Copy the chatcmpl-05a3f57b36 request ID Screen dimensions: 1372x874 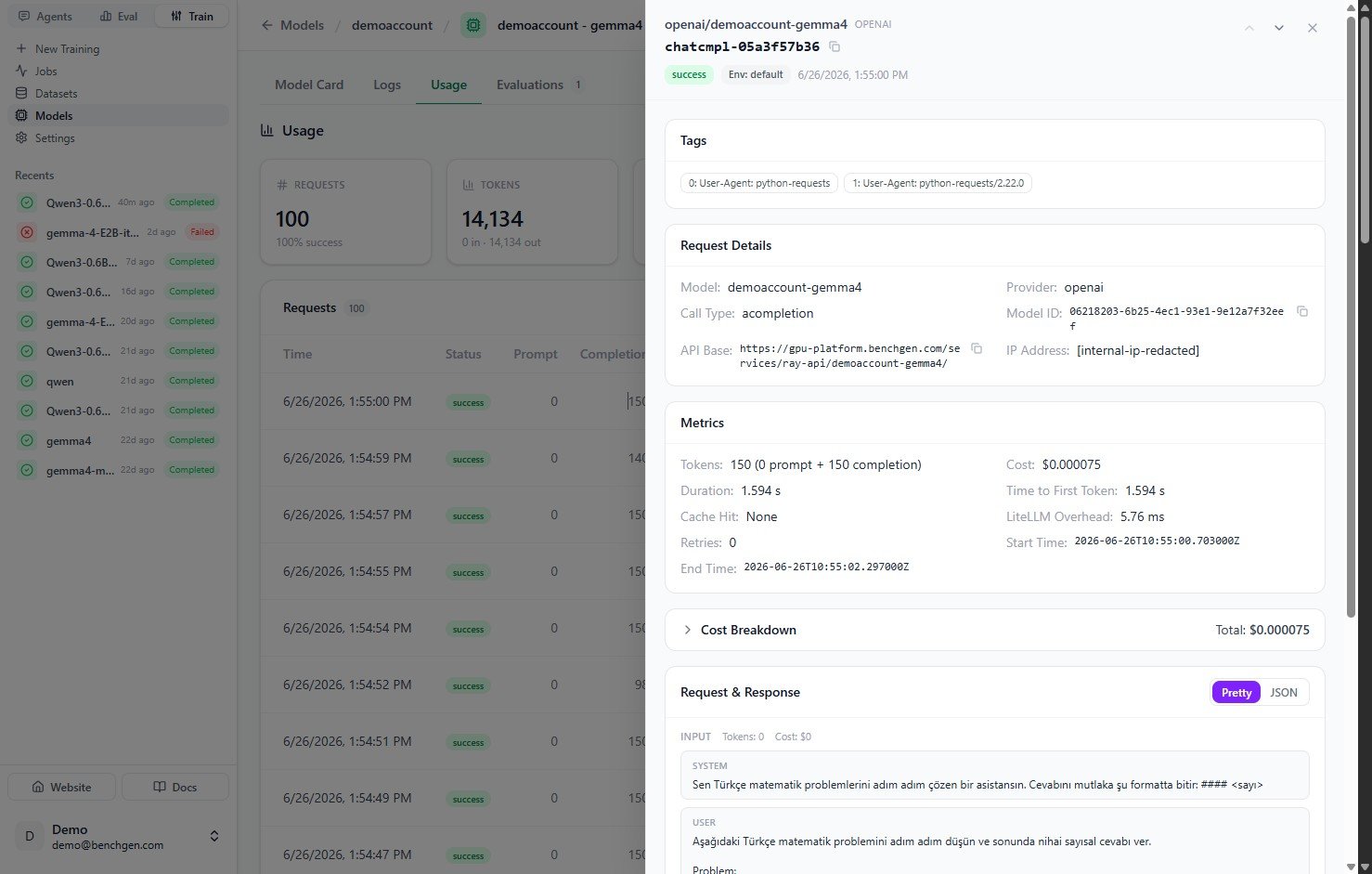pos(835,46)
